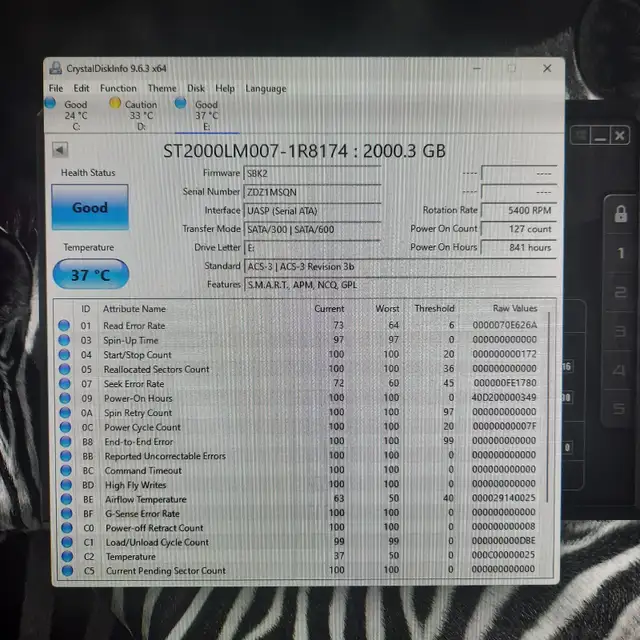The width and height of the screenshot is (640, 640).
Task: Click the status dot for End-to-End Error
Action: tap(66, 441)
